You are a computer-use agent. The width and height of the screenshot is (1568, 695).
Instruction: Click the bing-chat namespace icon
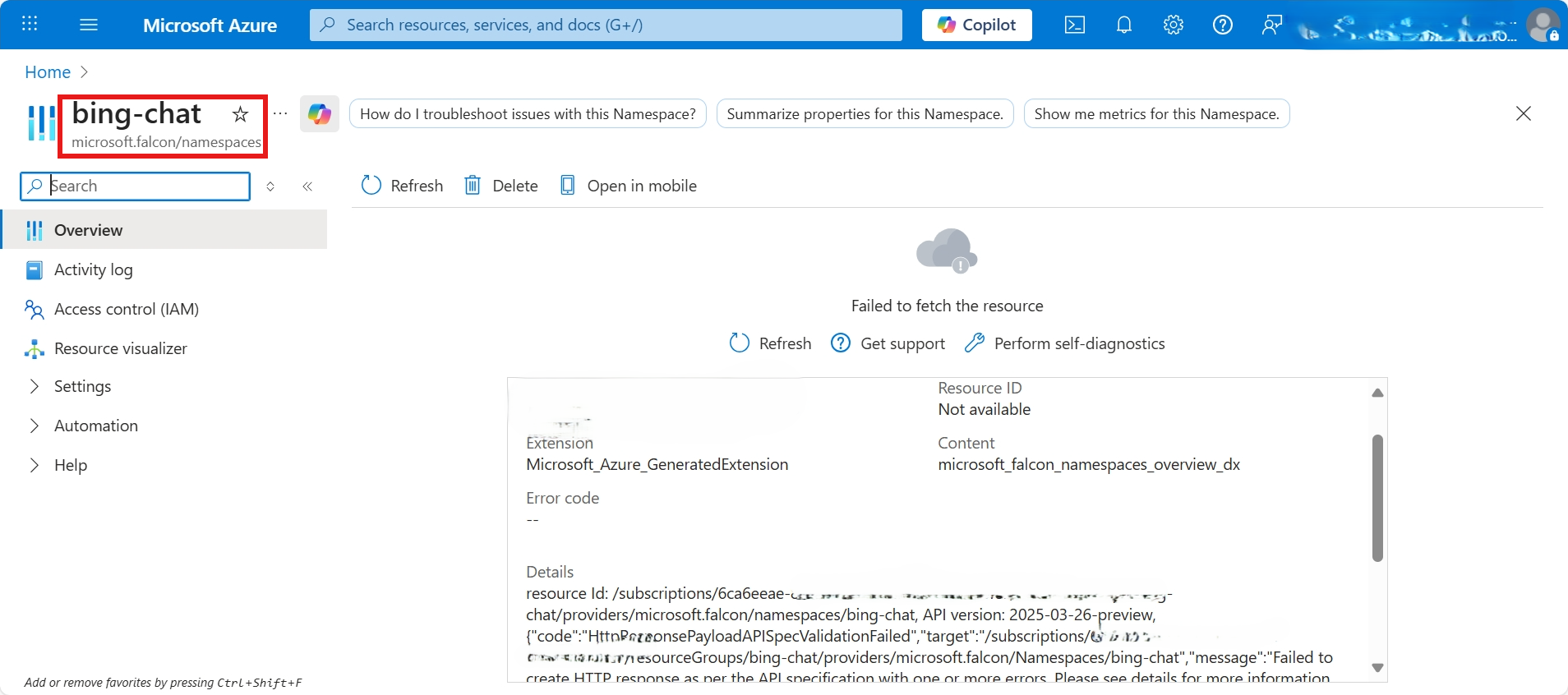point(41,123)
